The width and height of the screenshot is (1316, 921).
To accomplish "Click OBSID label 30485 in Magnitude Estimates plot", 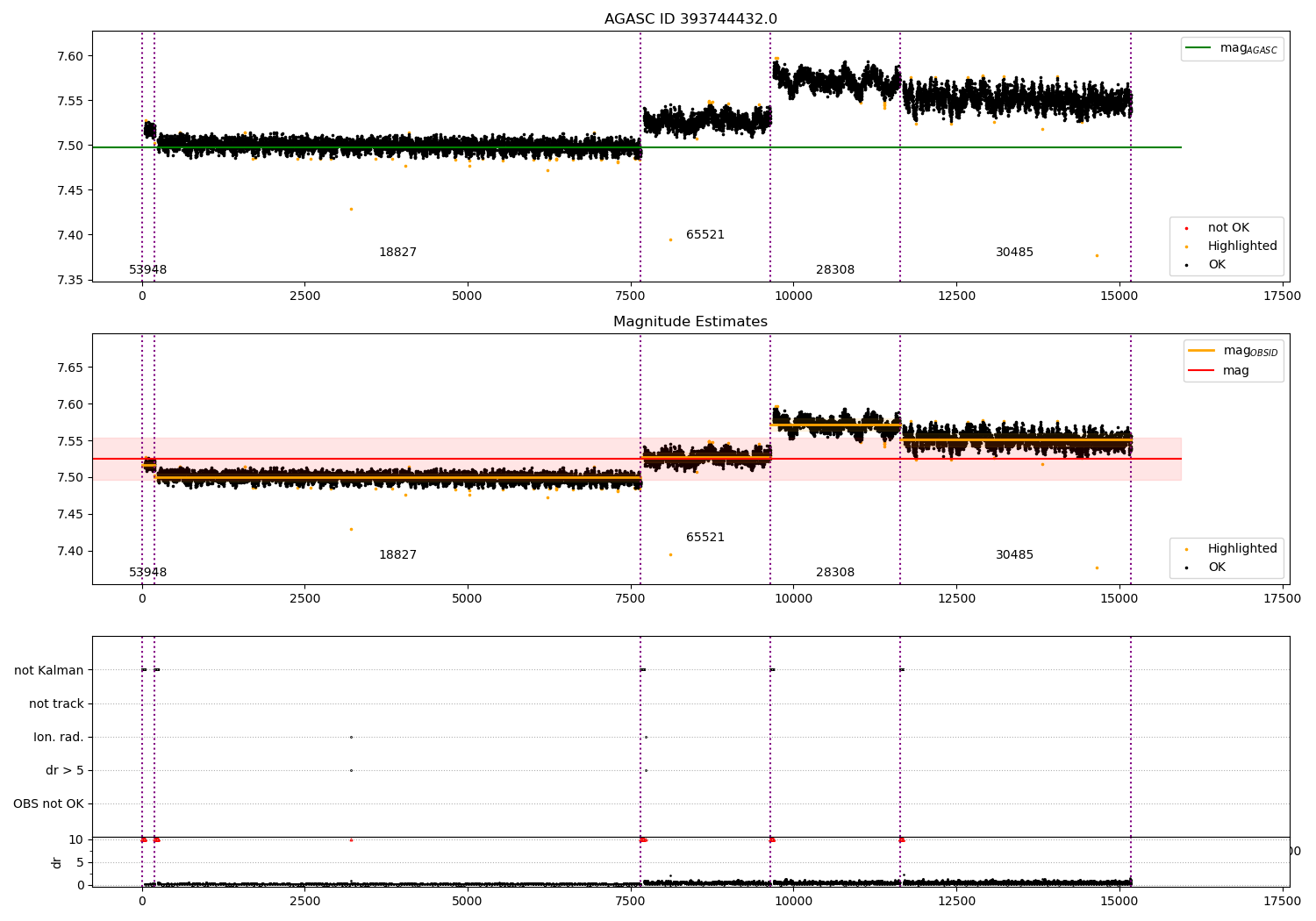I will pyautogui.click(x=1014, y=555).
